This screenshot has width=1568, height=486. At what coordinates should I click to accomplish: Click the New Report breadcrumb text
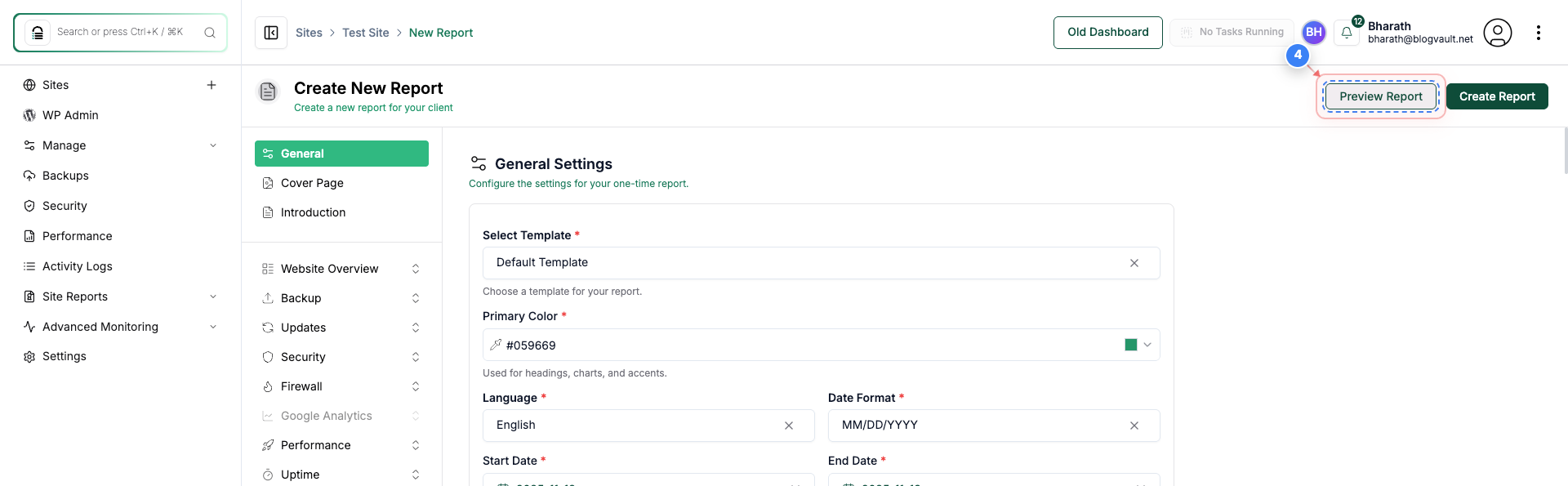pos(441,33)
